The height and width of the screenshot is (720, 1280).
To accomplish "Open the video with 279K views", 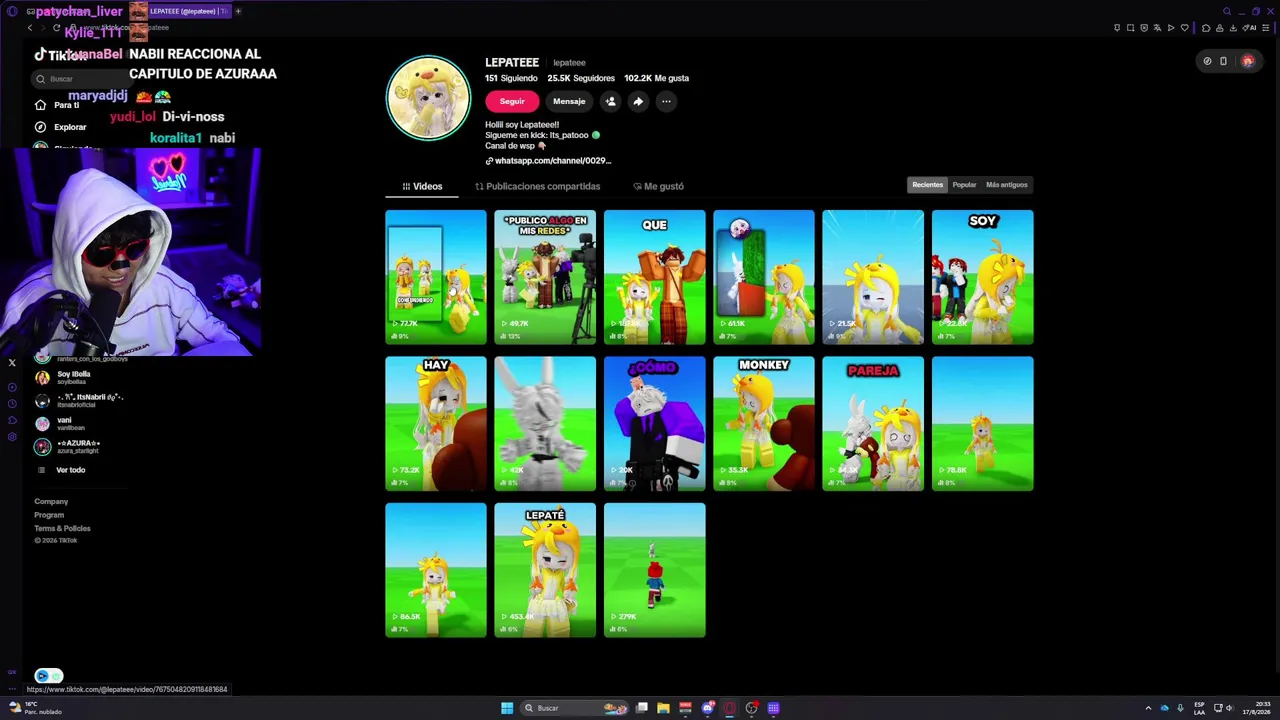I will tap(654, 570).
